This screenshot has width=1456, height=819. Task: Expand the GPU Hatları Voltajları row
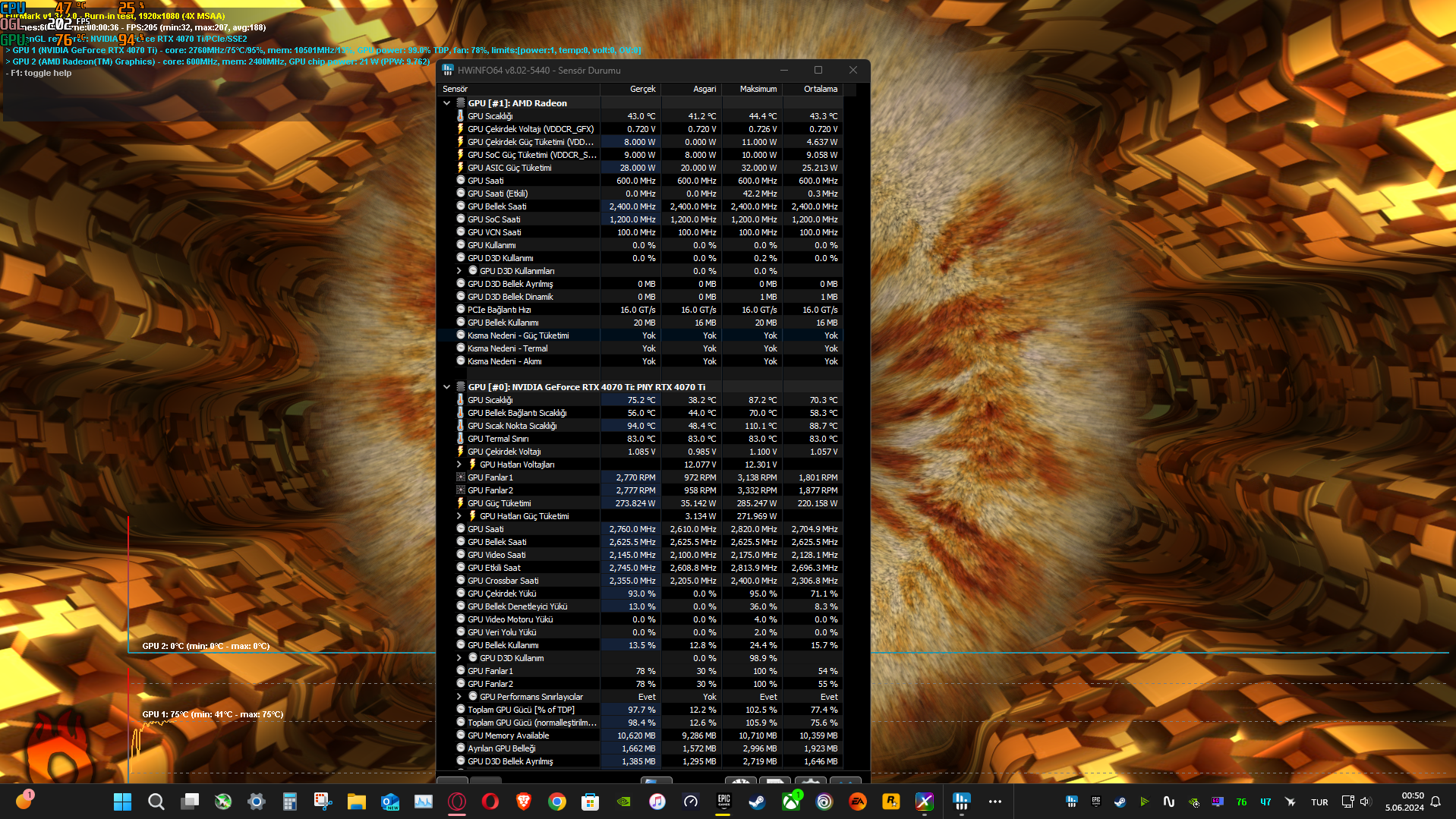tap(459, 465)
